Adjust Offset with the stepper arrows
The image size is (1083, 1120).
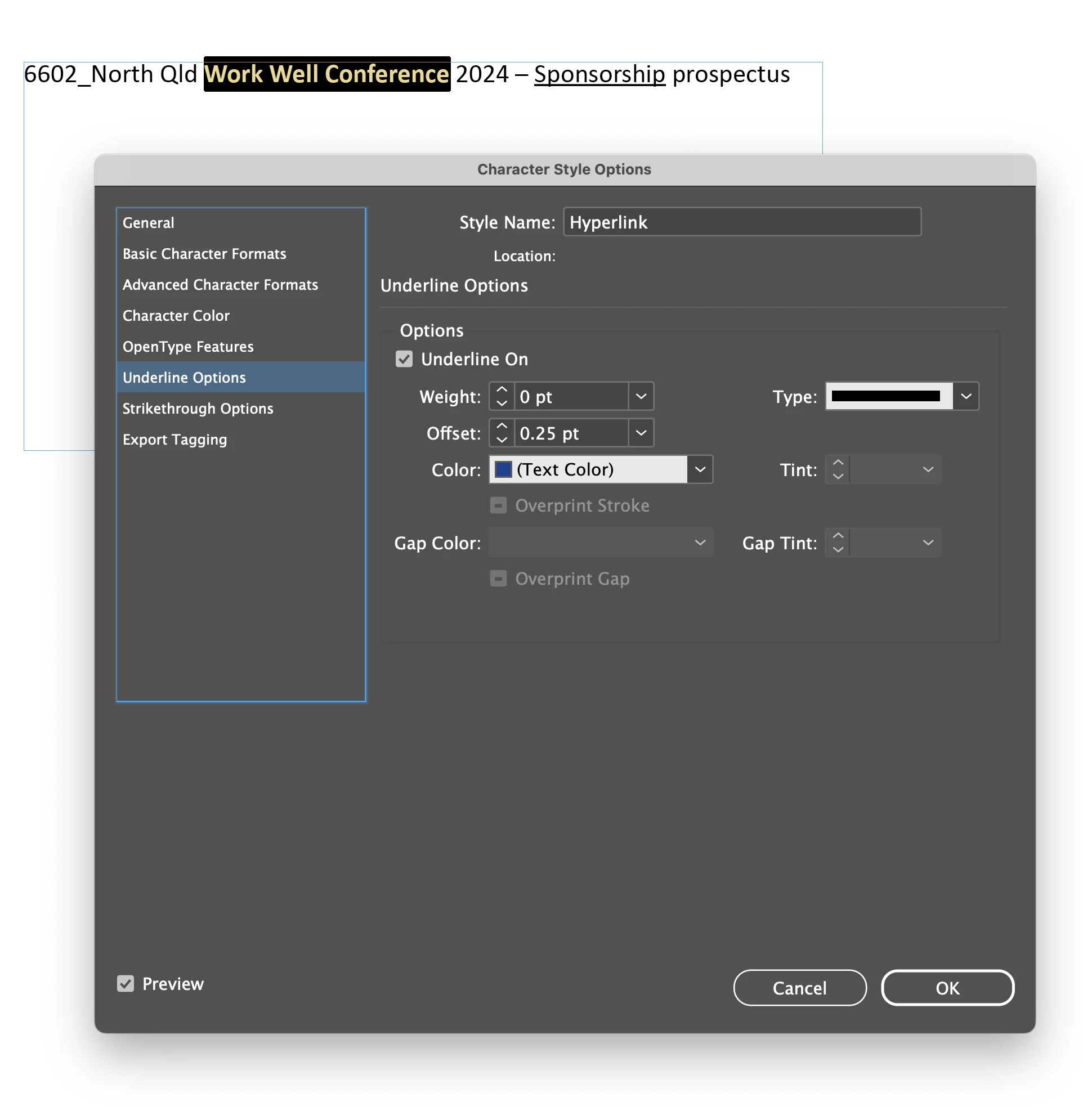(501, 433)
